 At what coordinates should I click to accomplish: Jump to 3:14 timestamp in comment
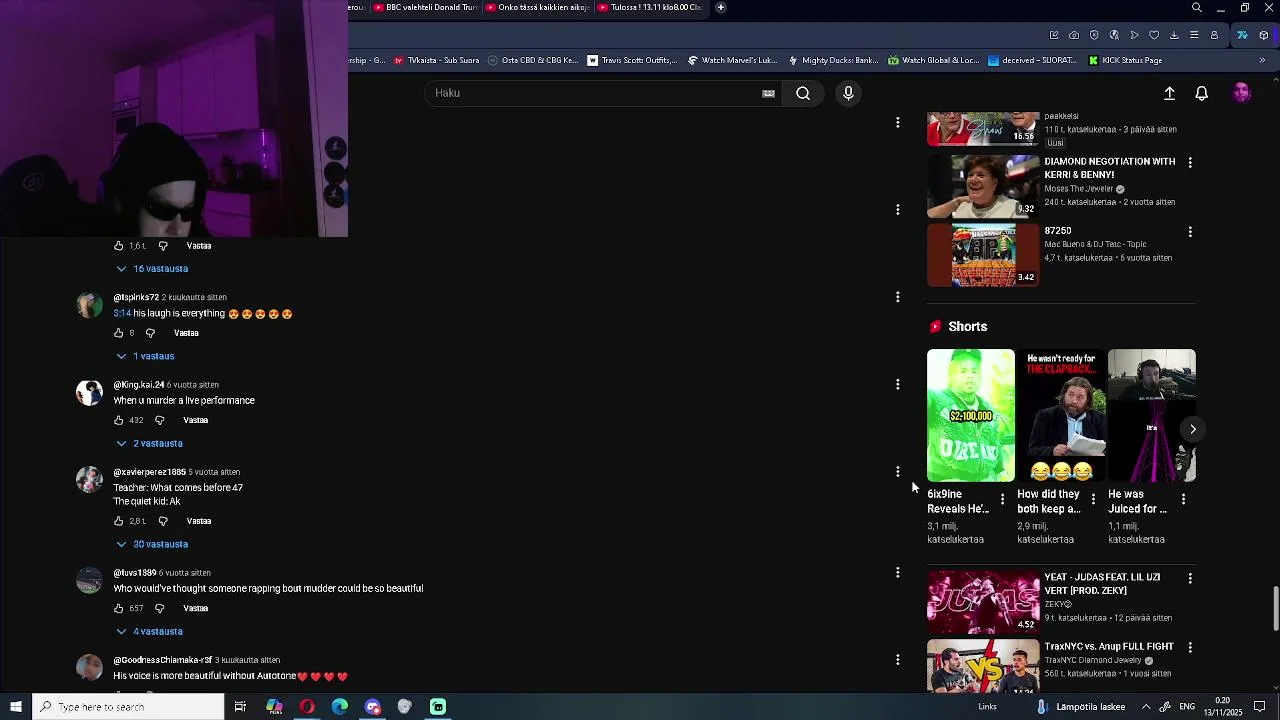coord(121,313)
